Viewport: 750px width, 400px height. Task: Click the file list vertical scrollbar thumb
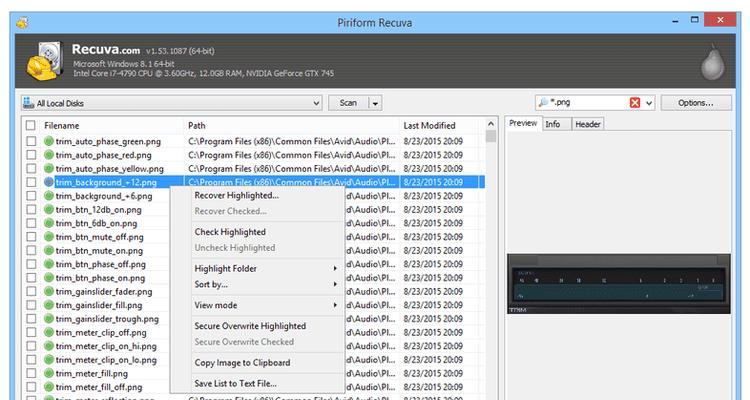(x=491, y=136)
